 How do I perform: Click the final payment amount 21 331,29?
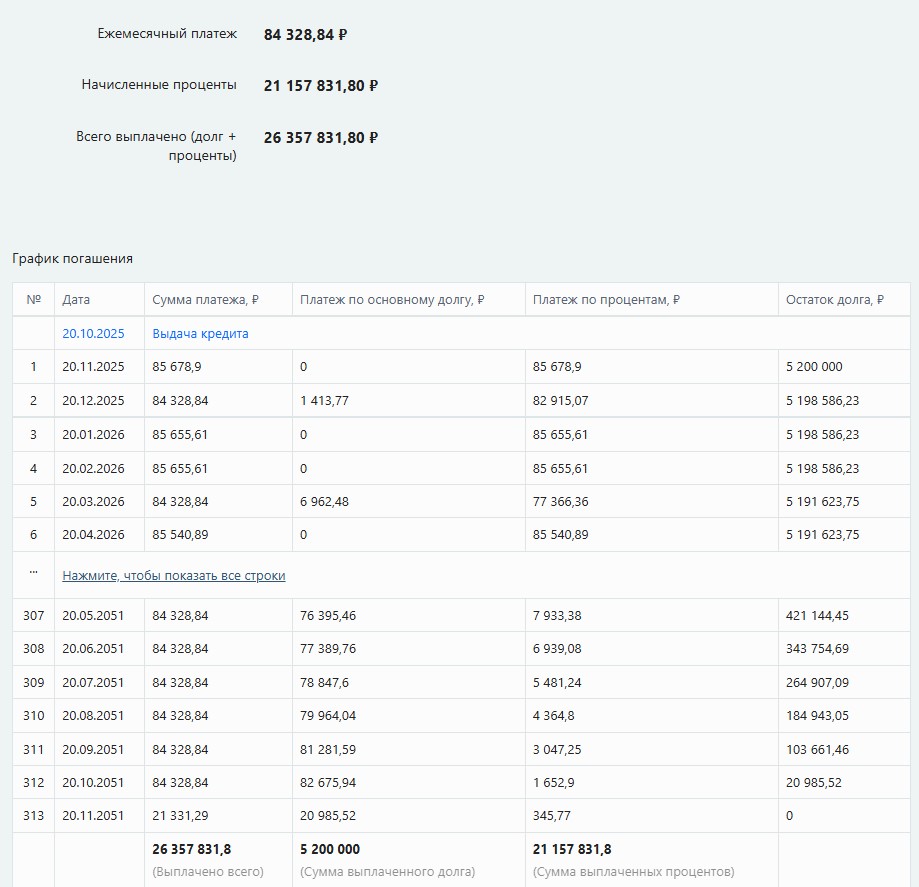pos(180,816)
